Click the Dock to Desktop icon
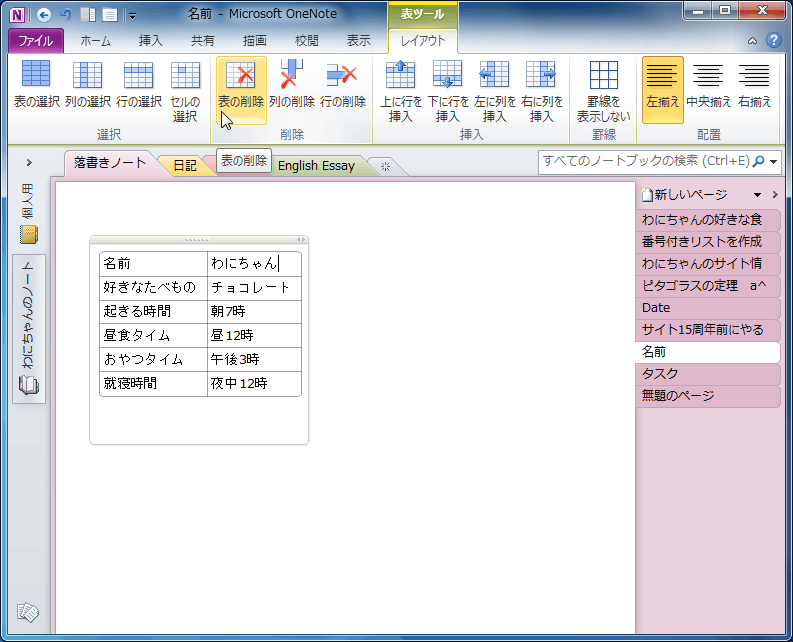 tap(88, 15)
